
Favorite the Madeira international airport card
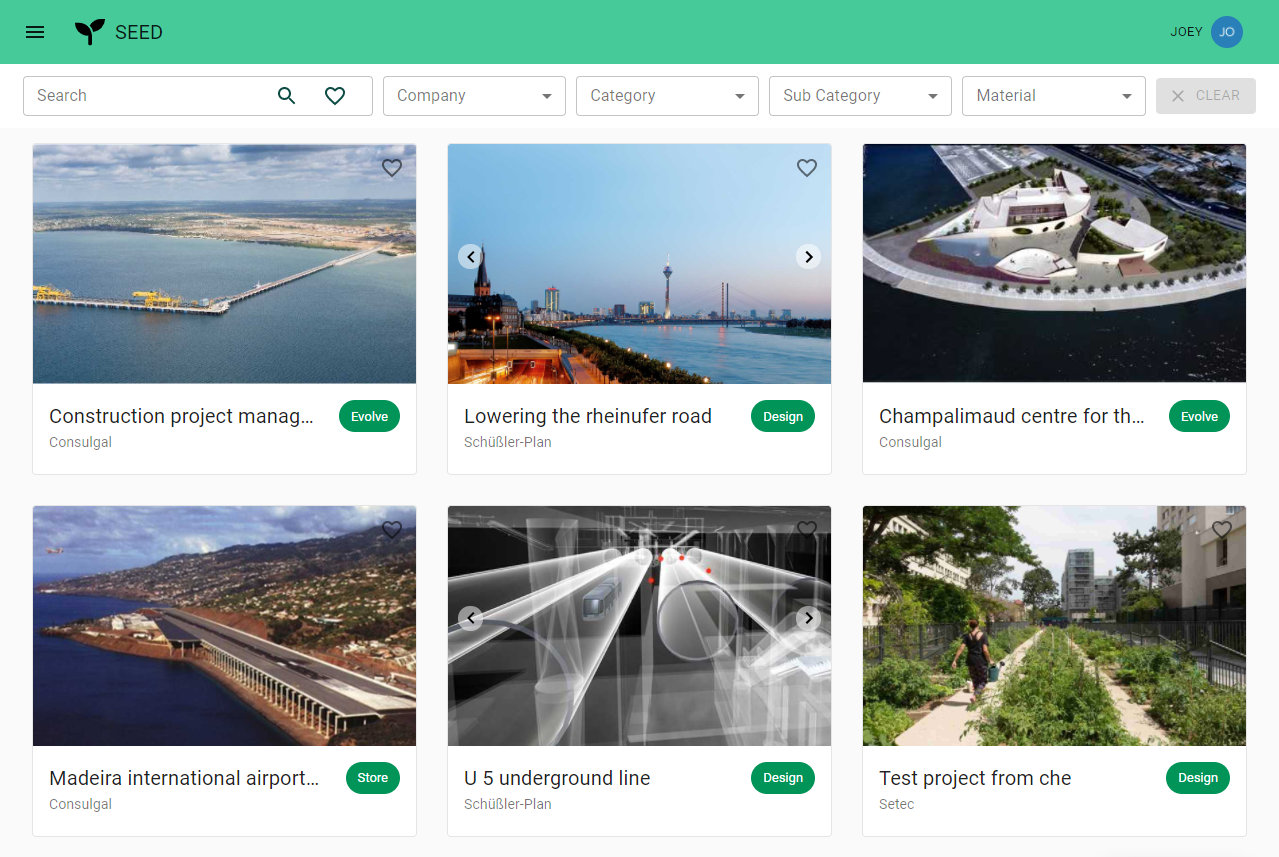(x=392, y=530)
